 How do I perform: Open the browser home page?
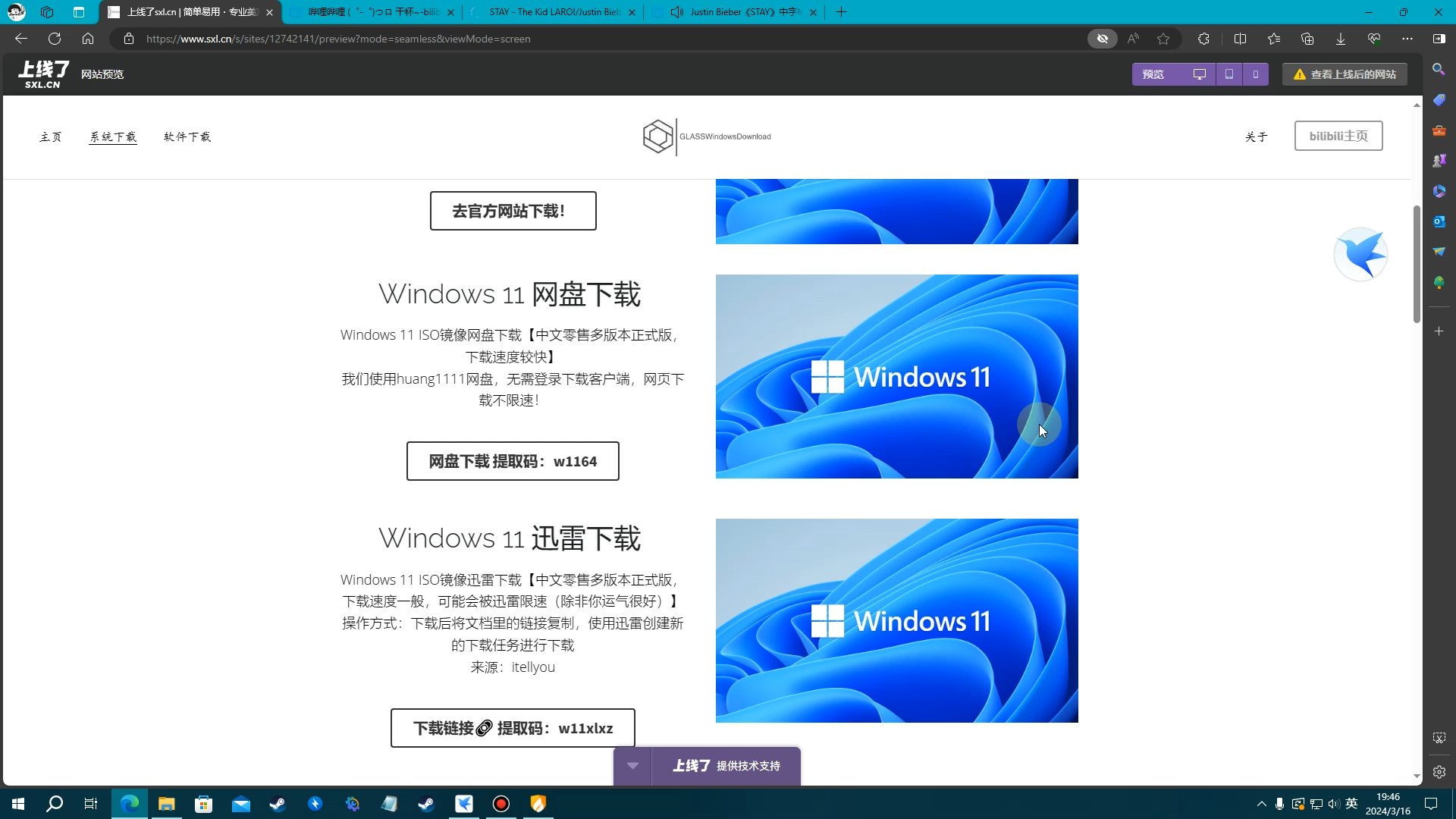[88, 39]
